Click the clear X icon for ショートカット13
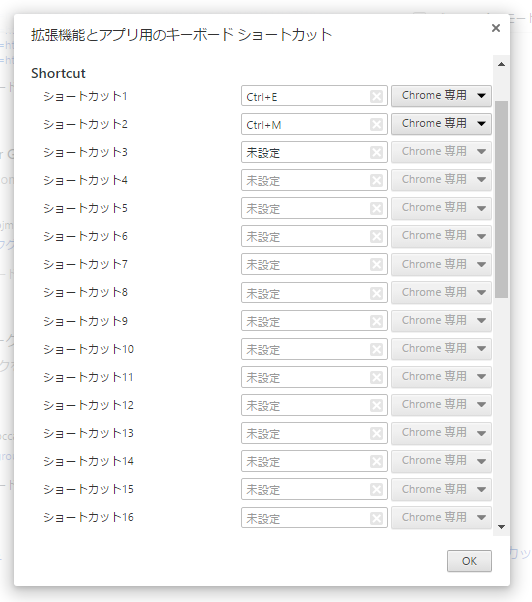532x602 pixels. pyautogui.click(x=376, y=433)
